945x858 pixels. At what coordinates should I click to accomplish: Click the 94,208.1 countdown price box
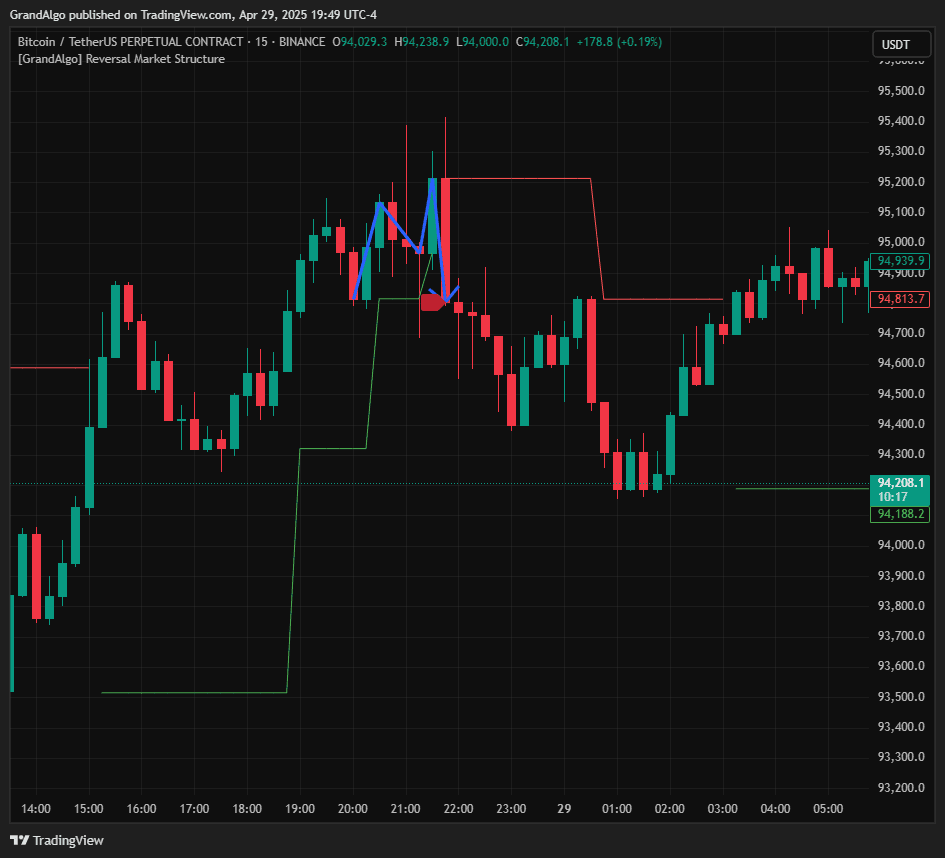point(899,489)
